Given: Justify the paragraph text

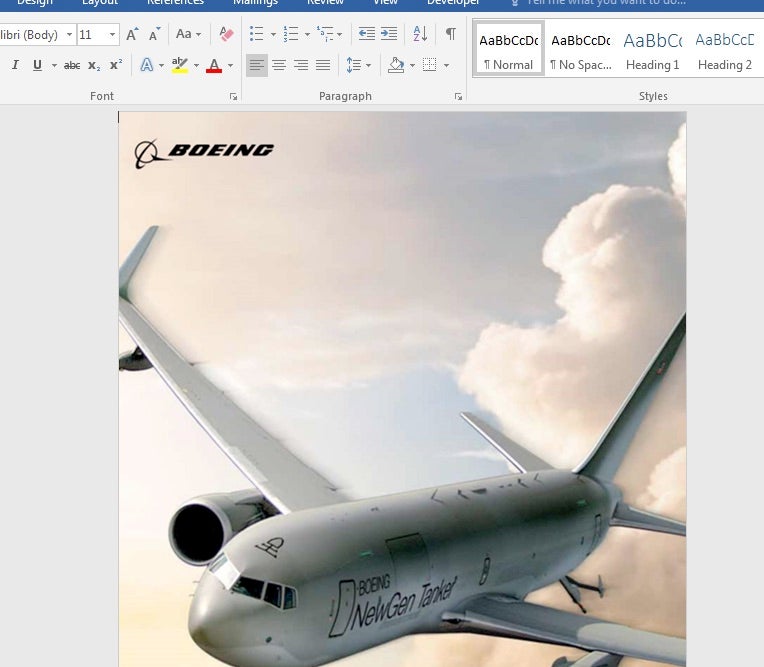Looking at the screenshot, I should 323,65.
